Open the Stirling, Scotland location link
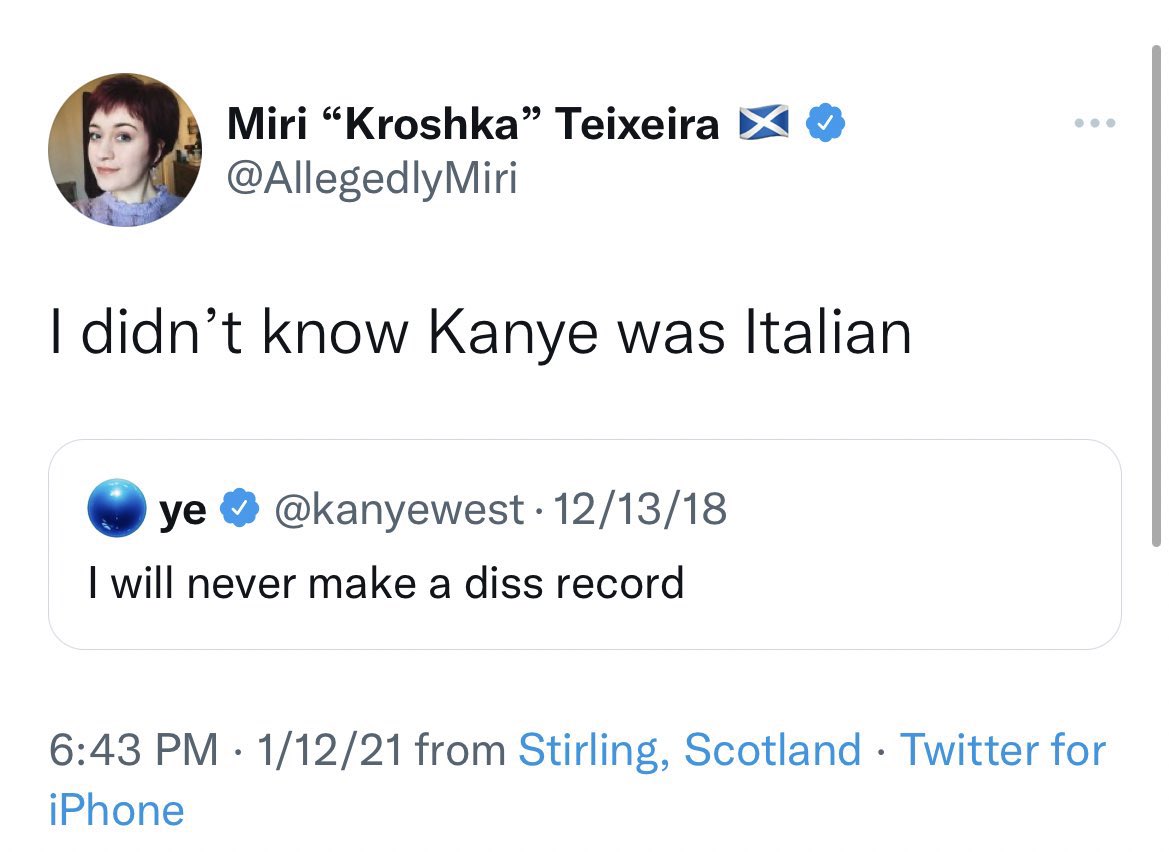1169x852 pixels. 690,750
